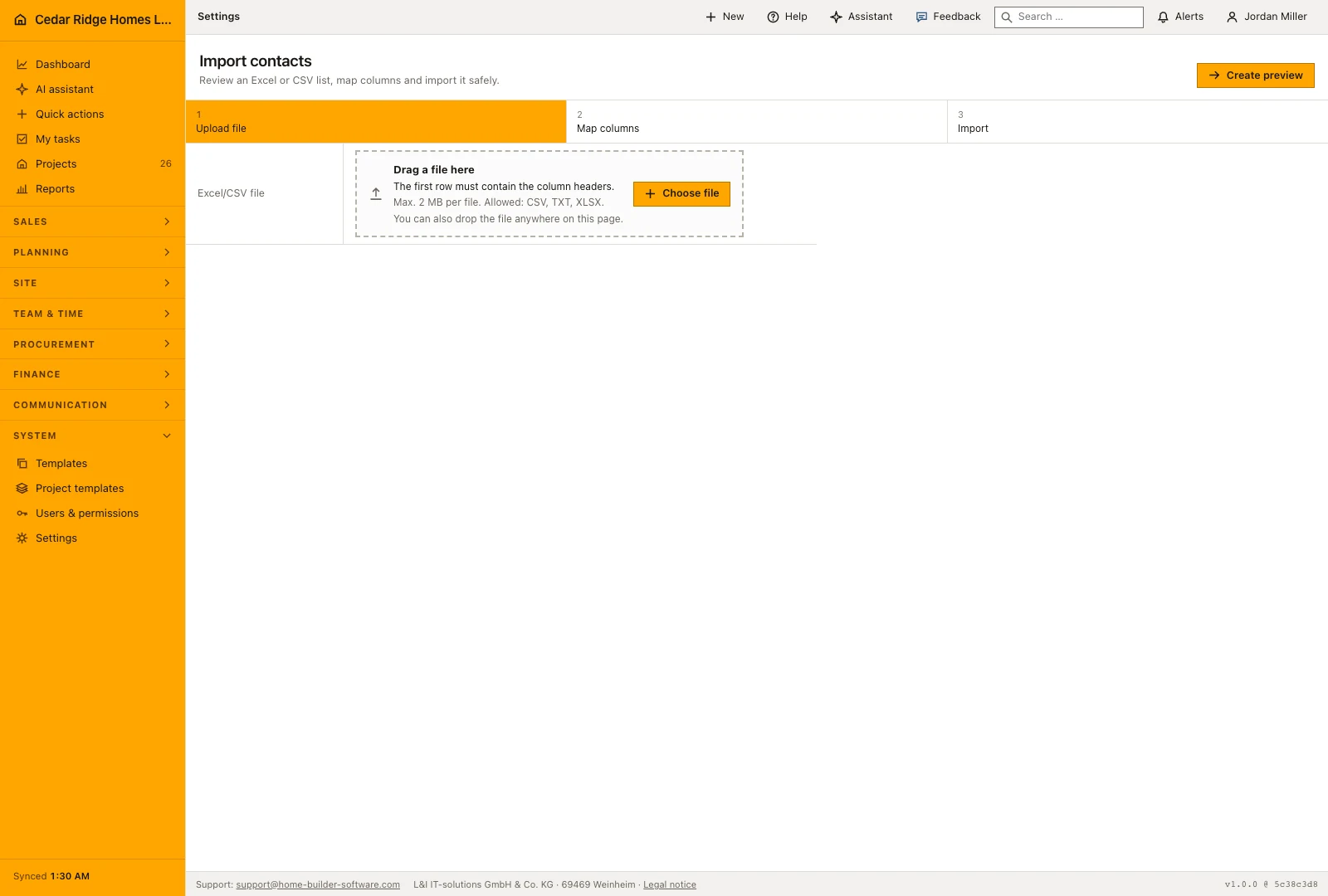Screen dimensions: 1328x896
Task: Click the Excel/CSV file label
Action: click(231, 193)
